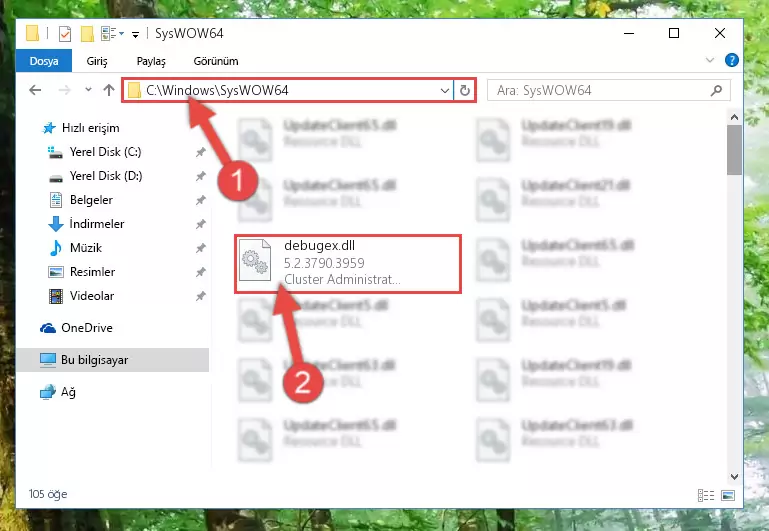Click the pin icon next to Videolar
Image resolution: width=769 pixels, height=531 pixels.
pyautogui.click(x=200, y=296)
